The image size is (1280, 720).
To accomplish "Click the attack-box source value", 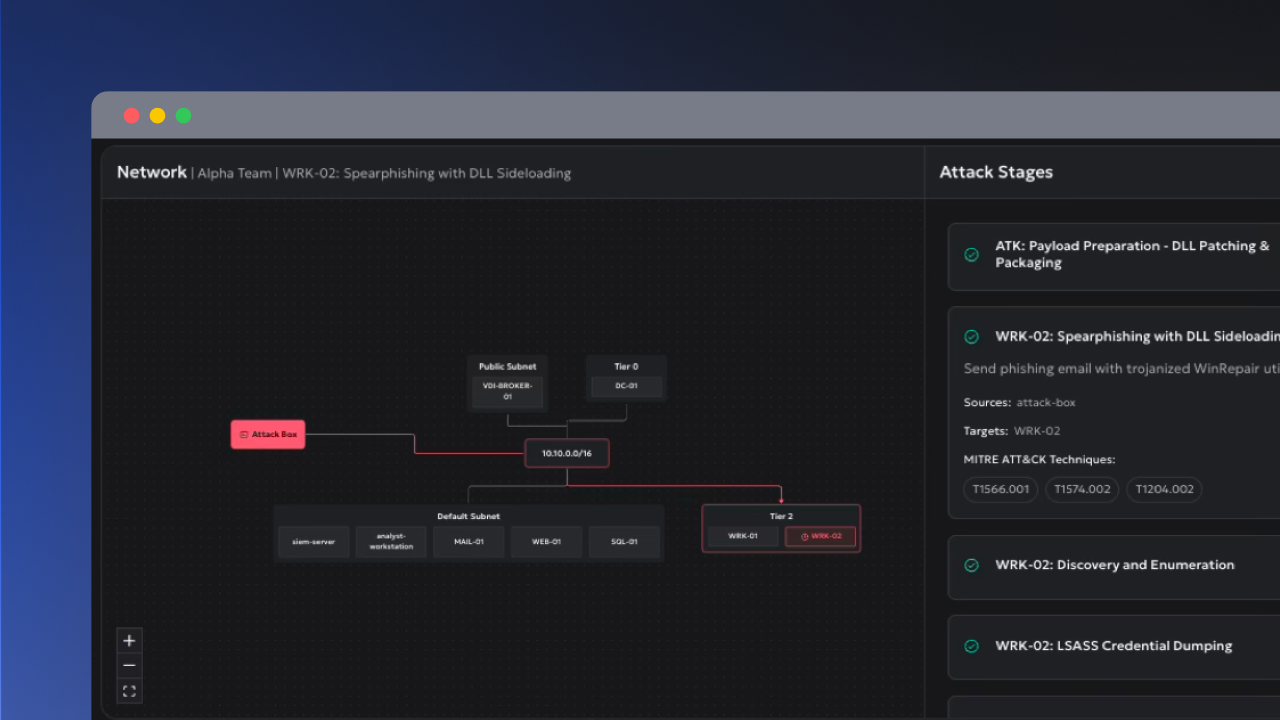I will (1046, 402).
